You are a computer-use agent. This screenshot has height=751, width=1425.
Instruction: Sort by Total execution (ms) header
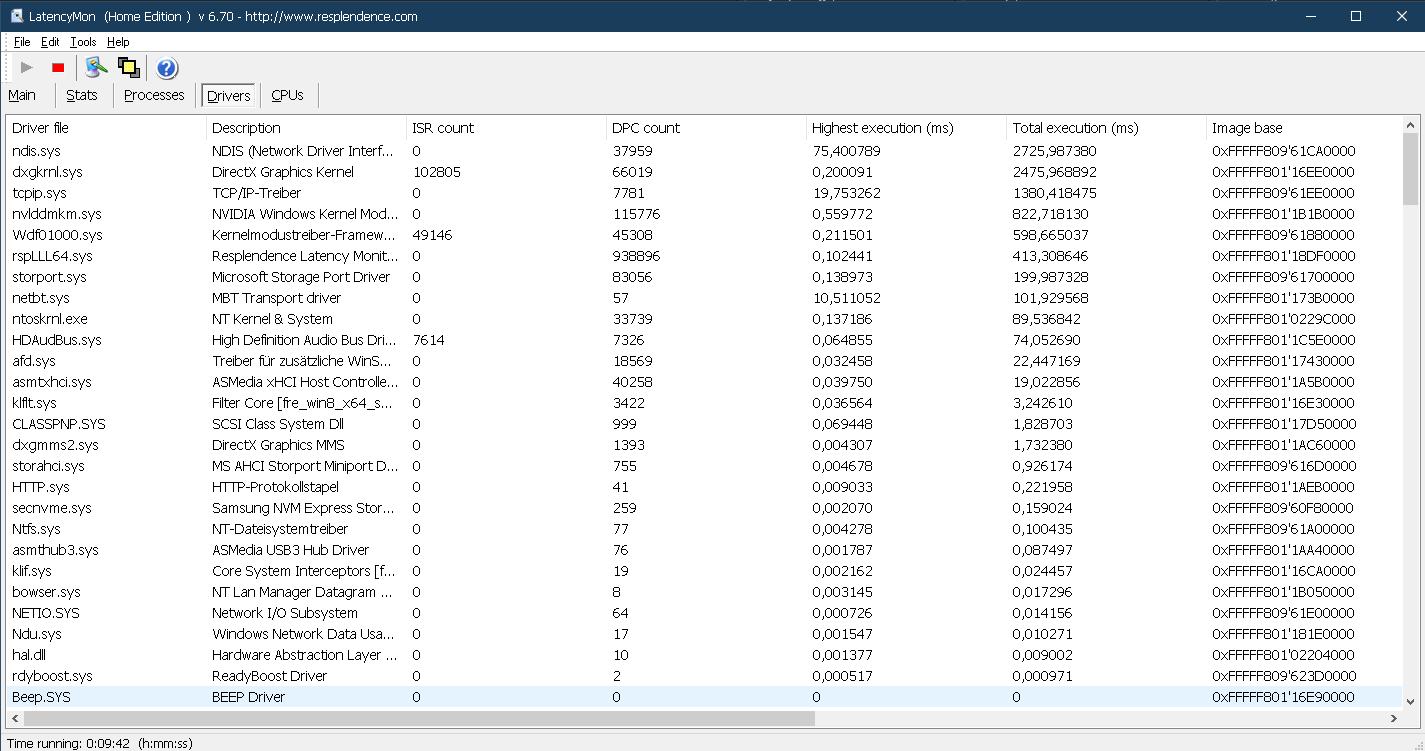pos(1106,128)
